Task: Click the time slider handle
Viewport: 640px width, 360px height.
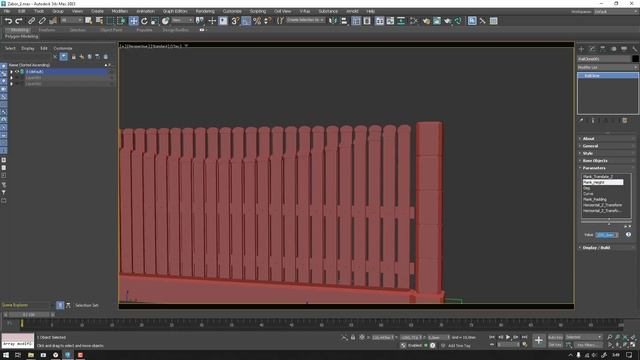Action: pyautogui.click(x=29, y=315)
